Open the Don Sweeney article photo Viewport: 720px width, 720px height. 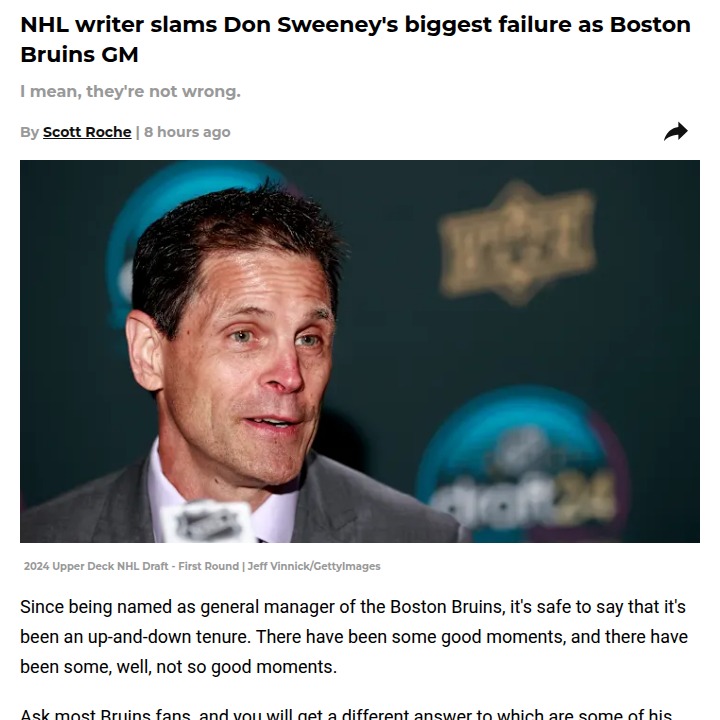(x=360, y=351)
